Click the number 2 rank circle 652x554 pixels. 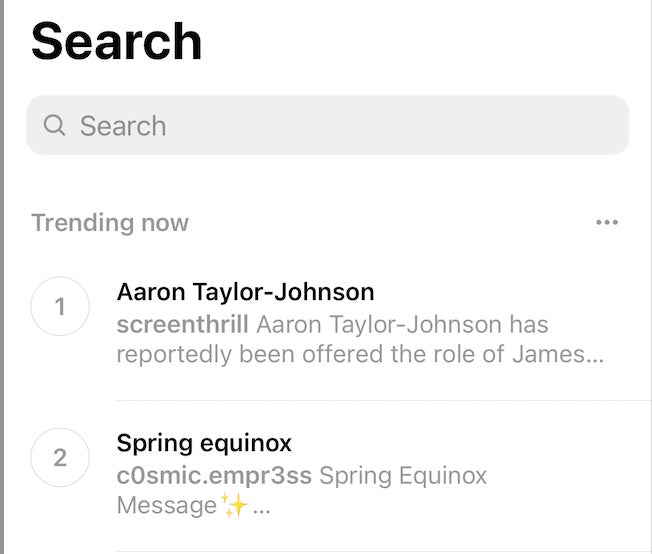tap(60, 457)
